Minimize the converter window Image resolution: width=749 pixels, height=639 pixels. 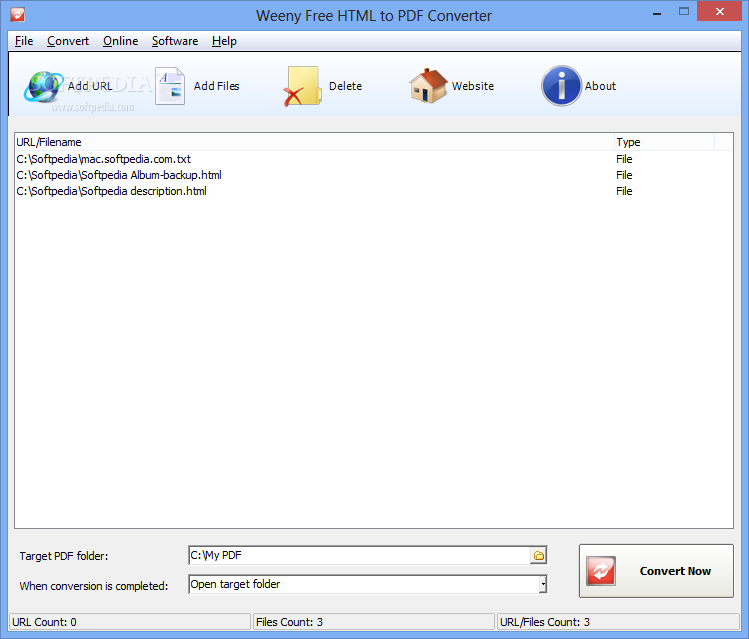pos(657,13)
